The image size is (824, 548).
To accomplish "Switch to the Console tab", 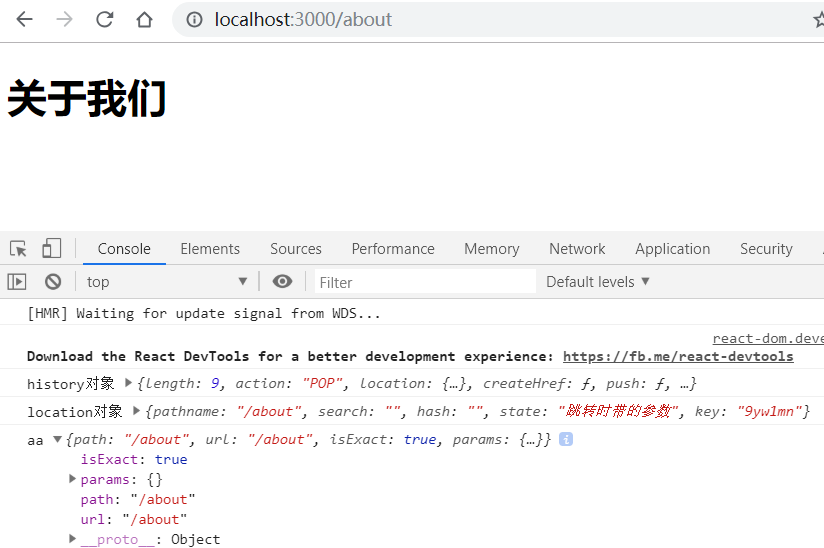I will [x=124, y=249].
